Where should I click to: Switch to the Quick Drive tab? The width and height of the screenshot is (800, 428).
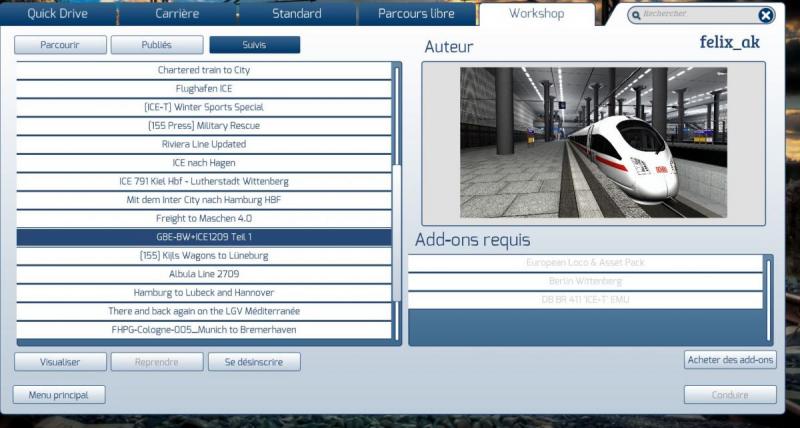[57, 14]
